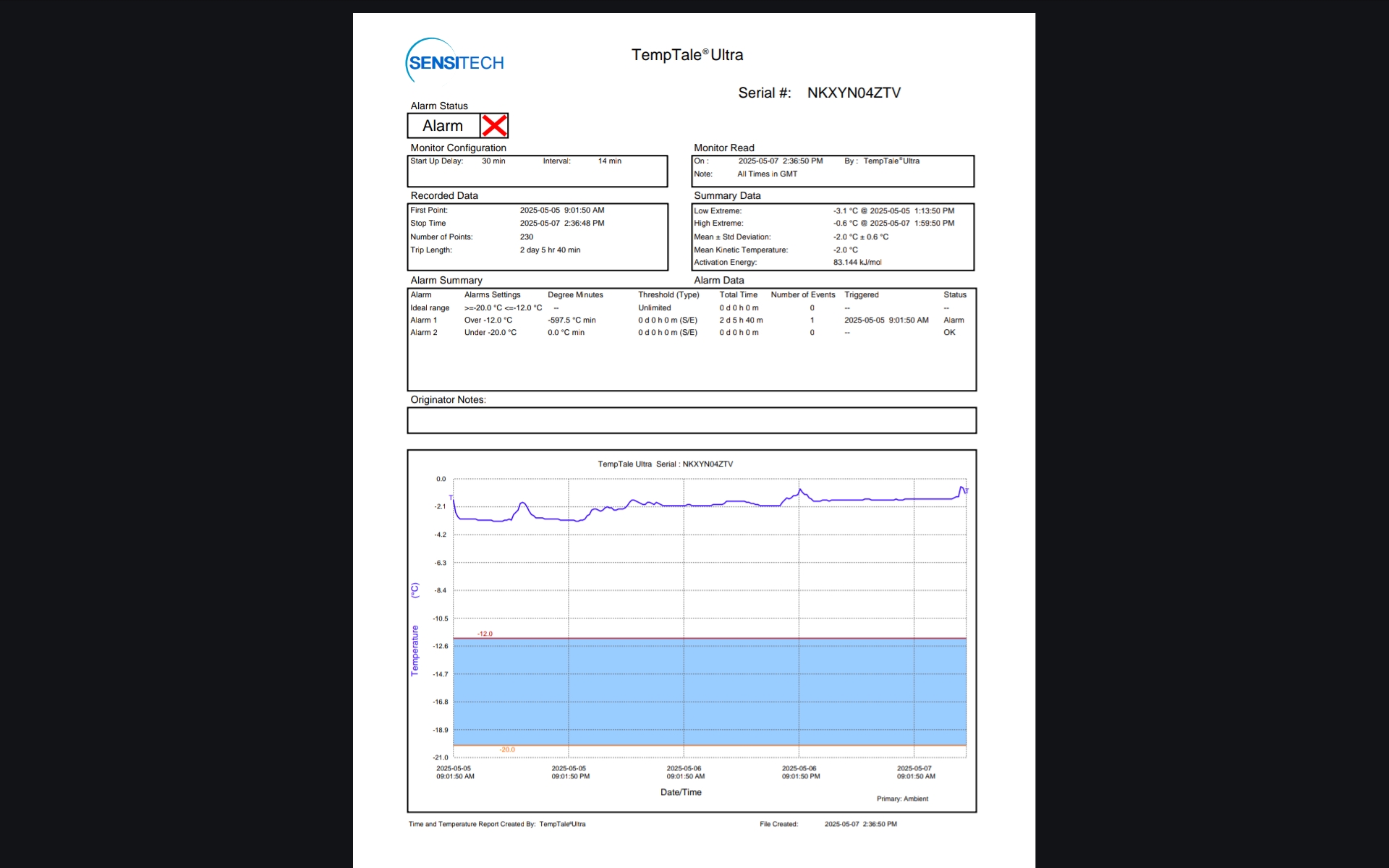This screenshot has height=868, width=1389.
Task: Click the Alarm status box label
Action: click(443, 126)
